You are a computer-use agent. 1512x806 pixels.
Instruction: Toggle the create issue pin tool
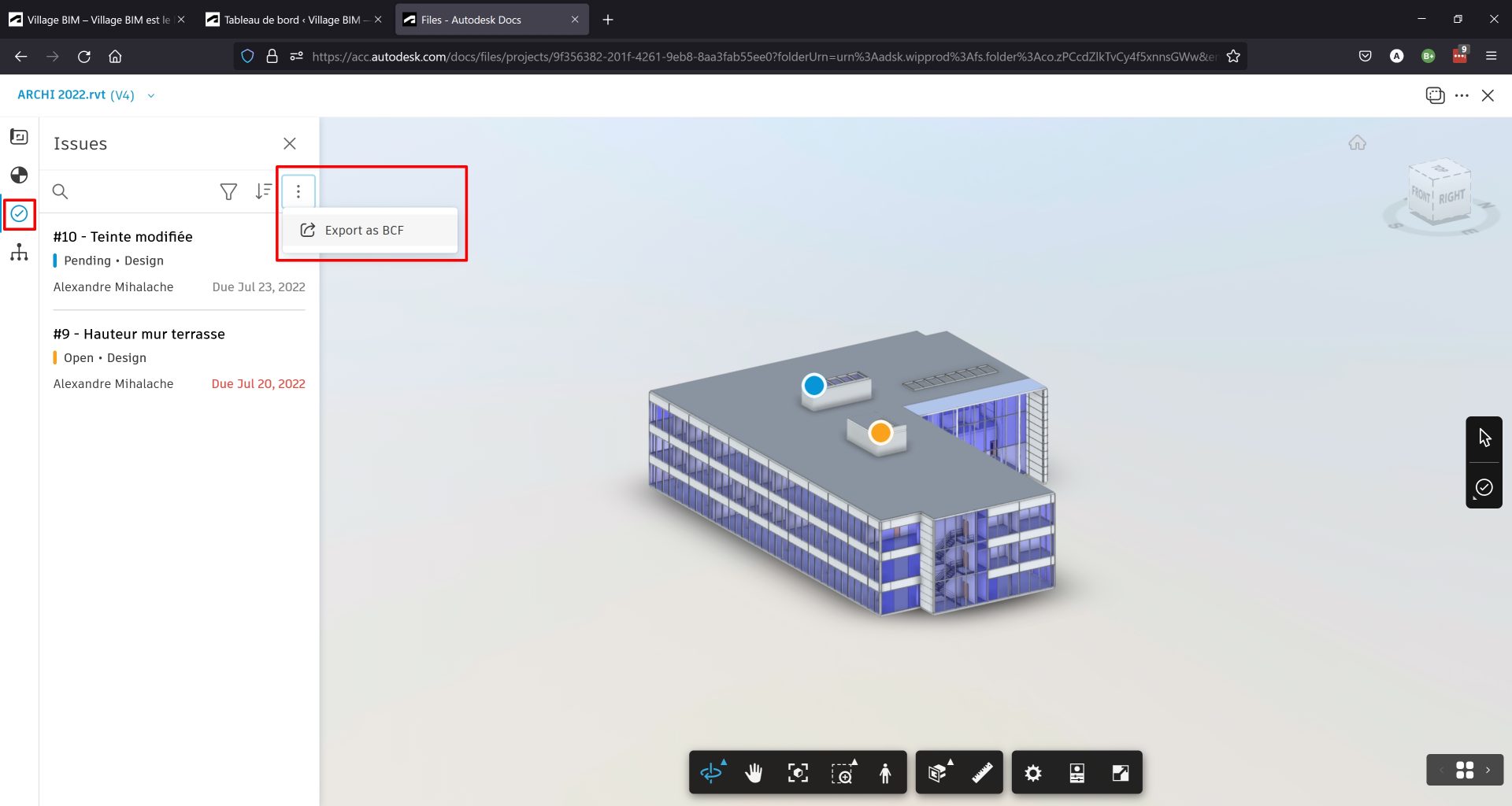click(x=1484, y=488)
